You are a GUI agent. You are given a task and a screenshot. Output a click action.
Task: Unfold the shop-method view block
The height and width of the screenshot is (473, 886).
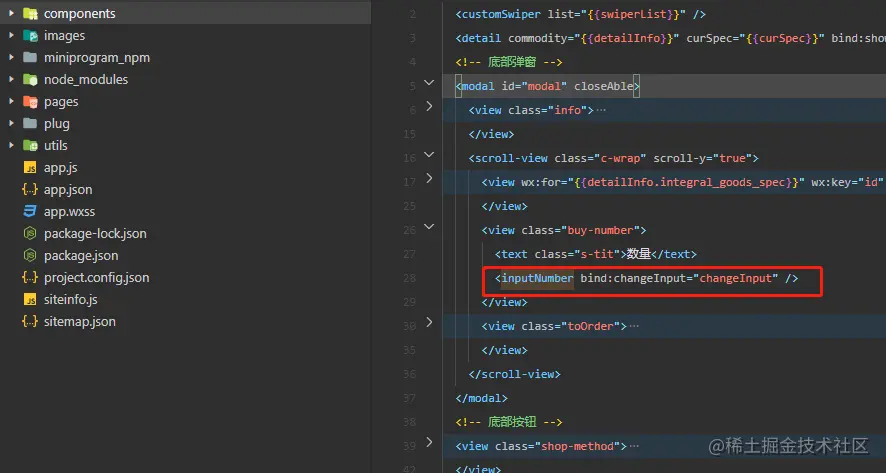pos(429,442)
